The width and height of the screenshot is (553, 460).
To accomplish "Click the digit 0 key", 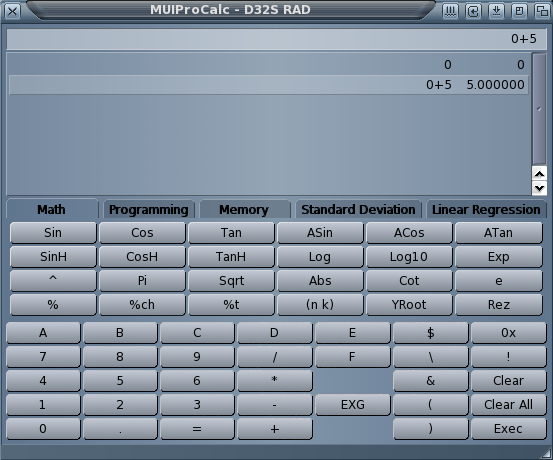I will point(43,429).
